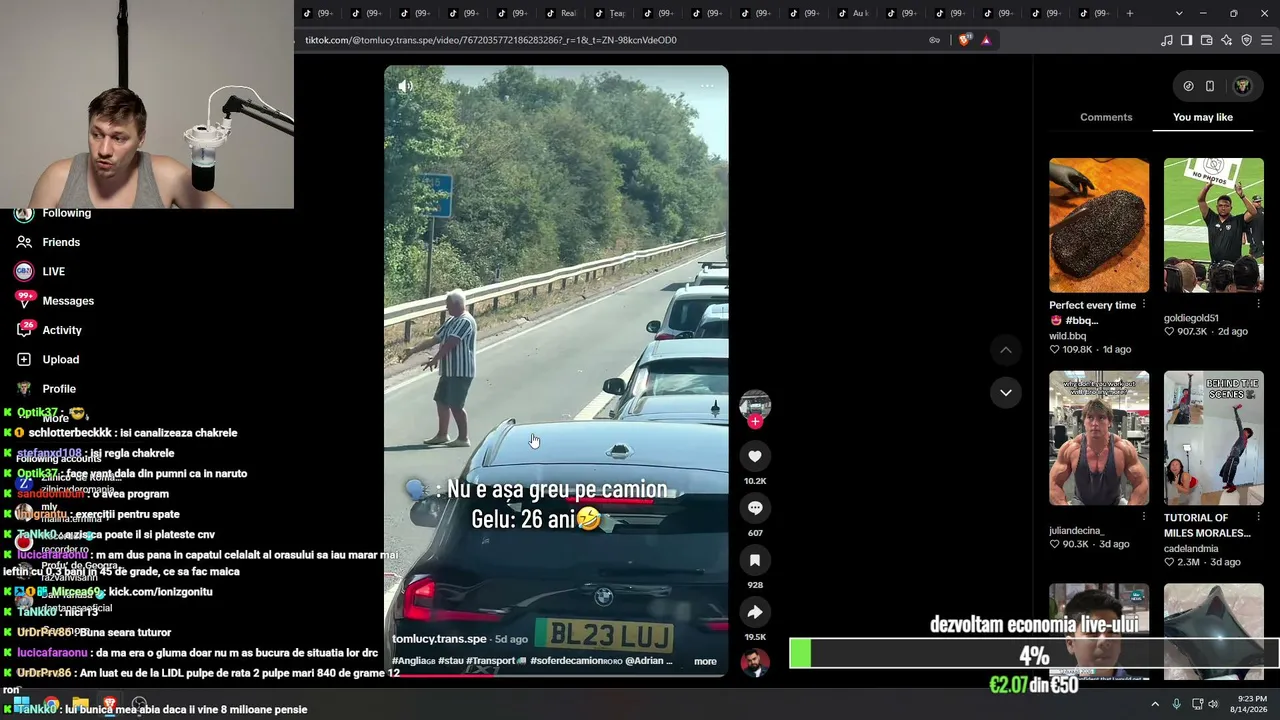The height and width of the screenshot is (720, 1280).
Task: Open the Brave Wallet icon
Action: click(1207, 40)
